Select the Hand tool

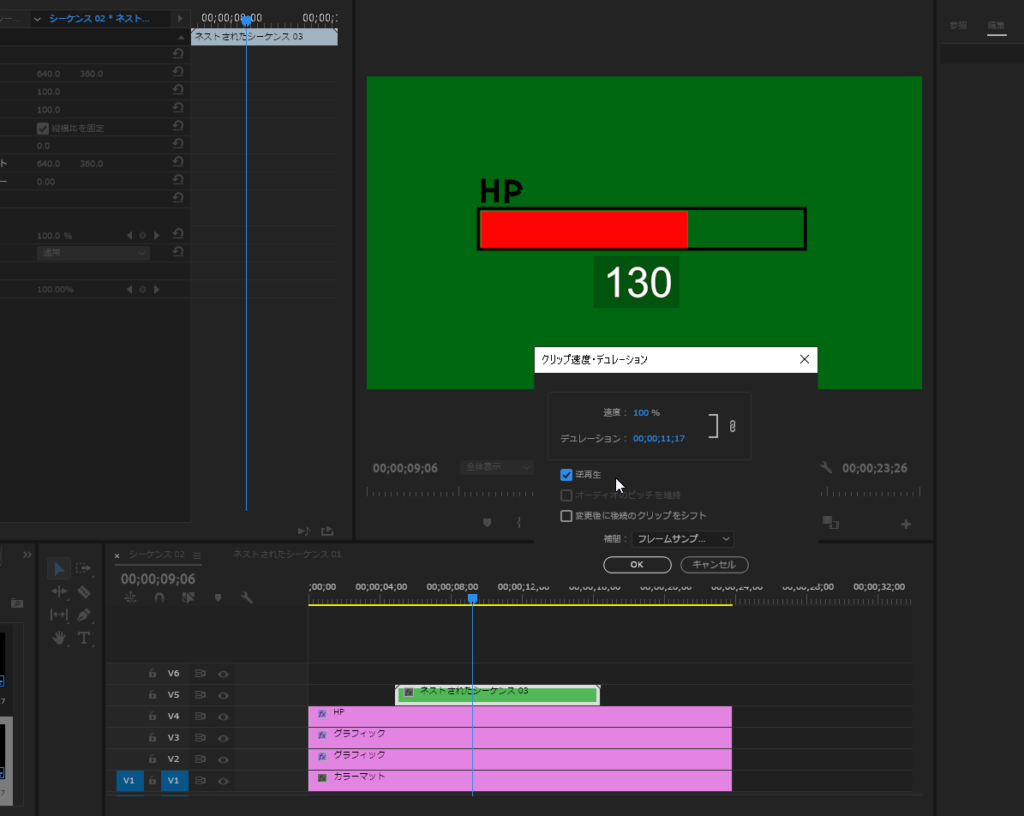tap(59, 638)
